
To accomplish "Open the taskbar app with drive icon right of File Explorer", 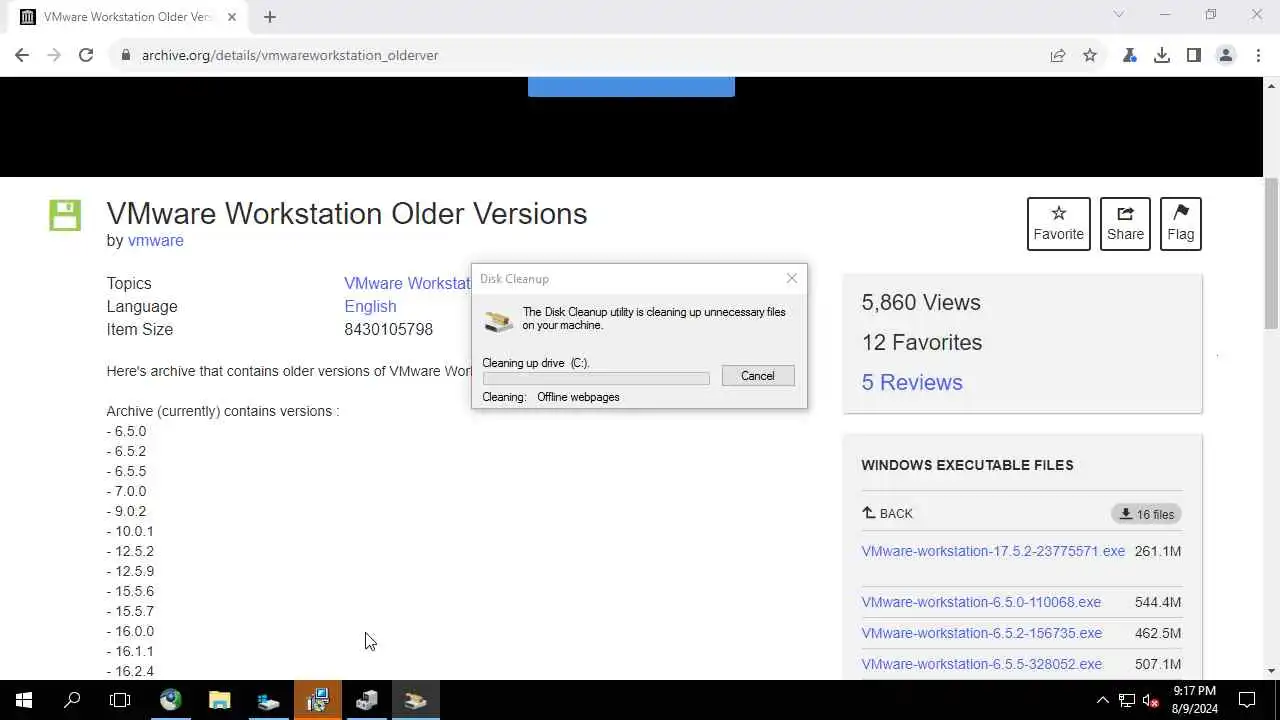I will tap(268, 700).
